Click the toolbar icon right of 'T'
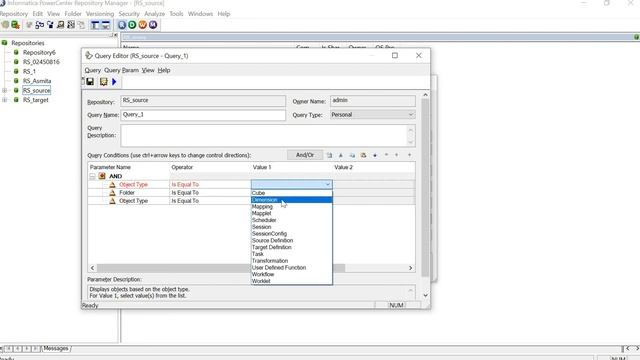The width and height of the screenshot is (640, 360). point(105,25)
